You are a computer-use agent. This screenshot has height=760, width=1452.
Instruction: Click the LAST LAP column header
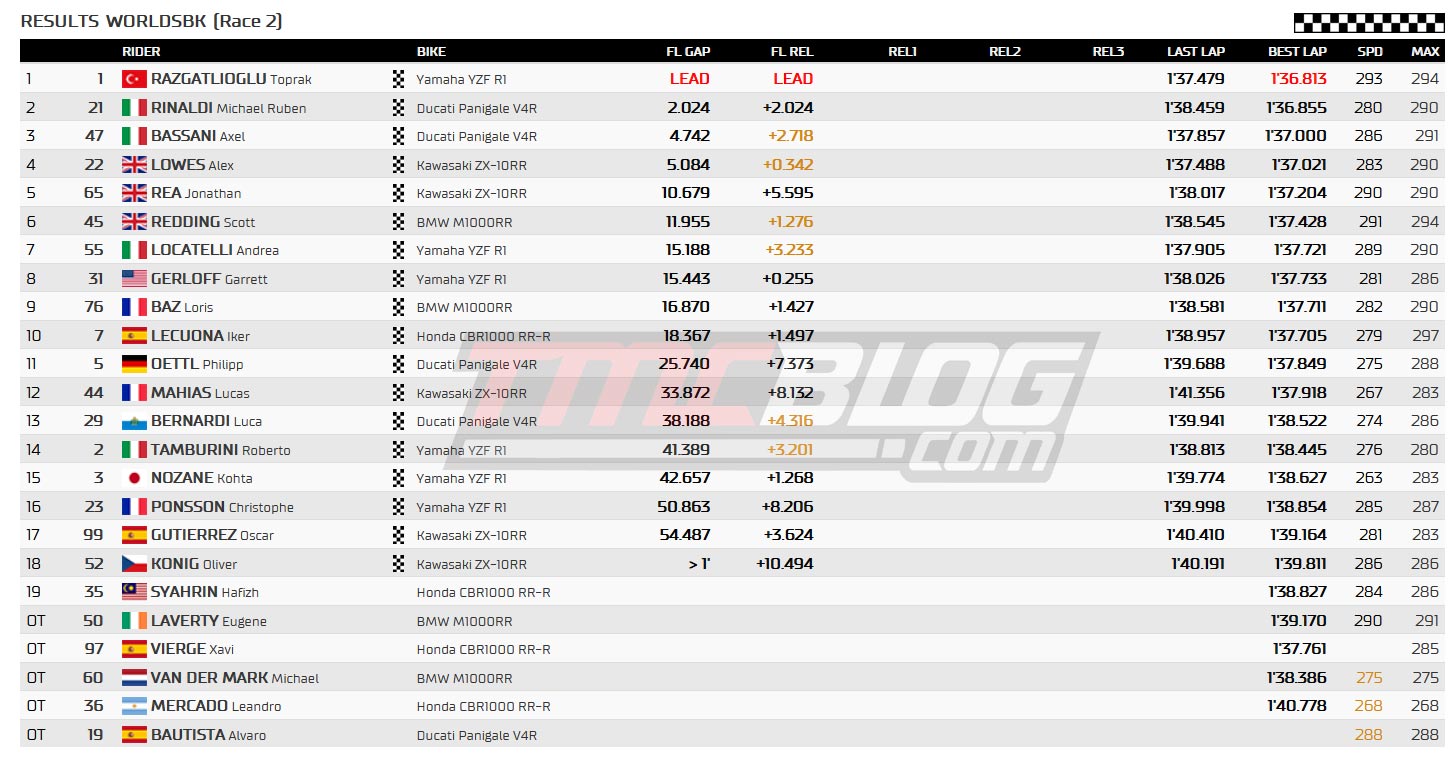pos(1196,51)
